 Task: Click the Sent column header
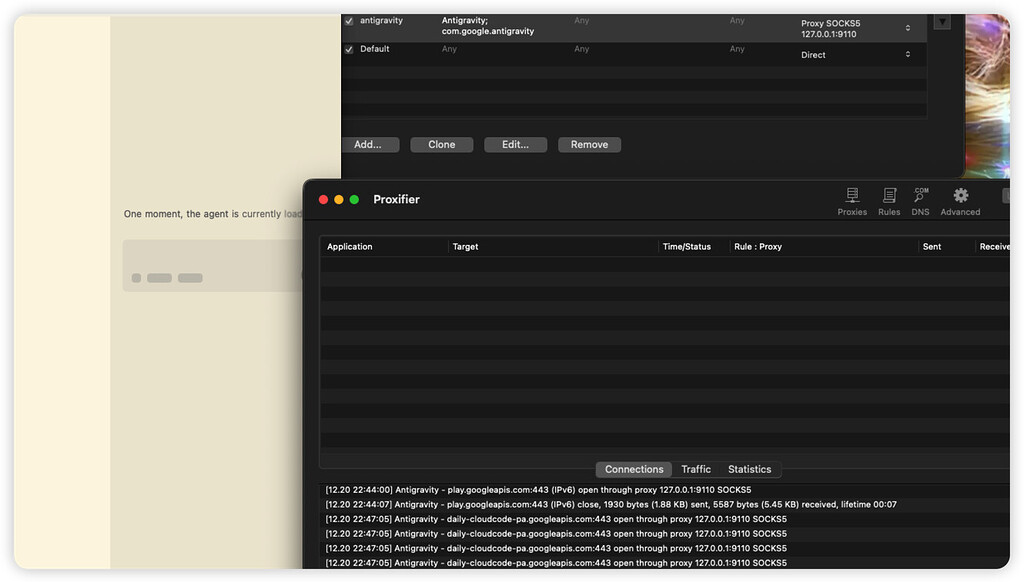click(x=946, y=247)
